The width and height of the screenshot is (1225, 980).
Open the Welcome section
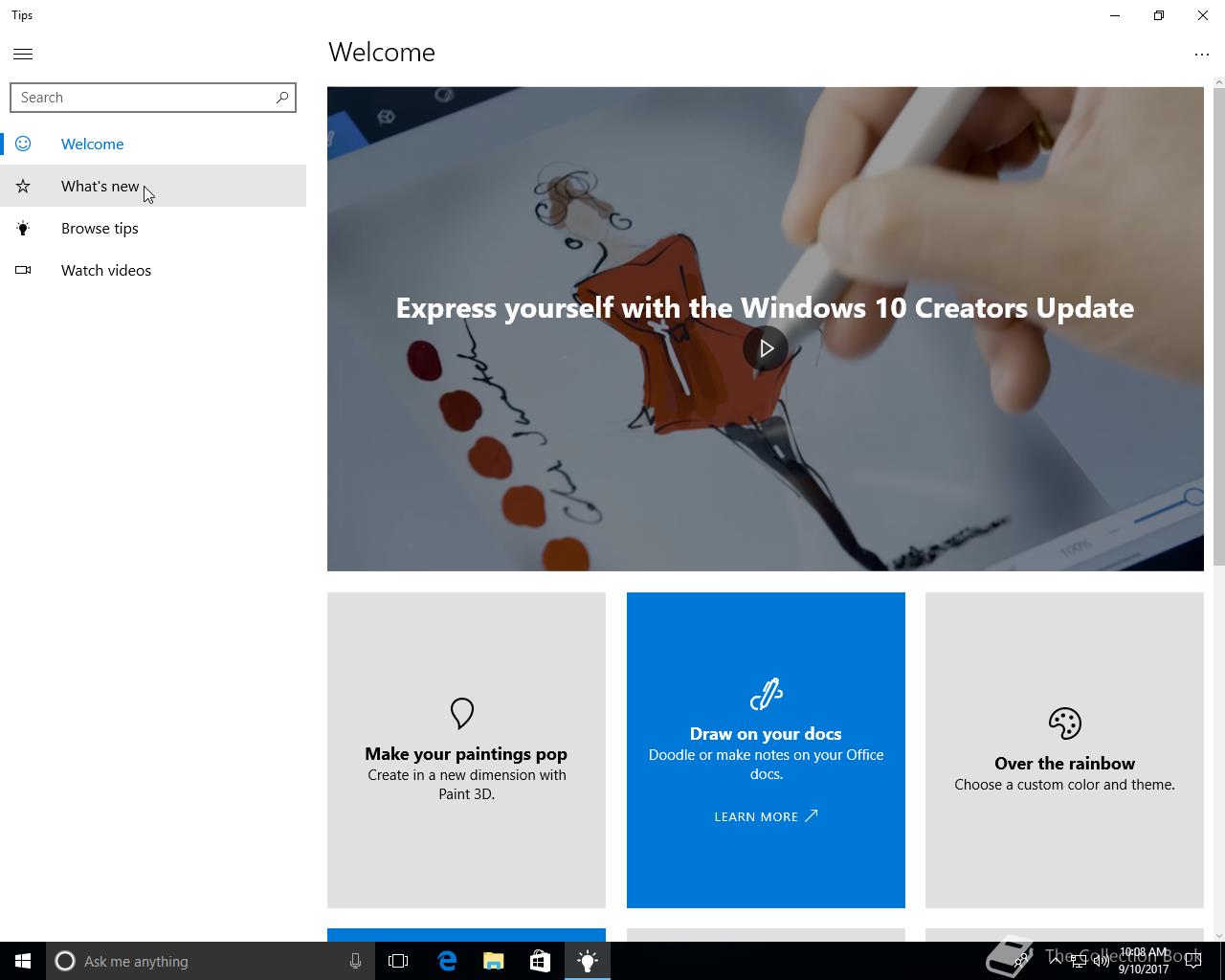[x=153, y=144]
